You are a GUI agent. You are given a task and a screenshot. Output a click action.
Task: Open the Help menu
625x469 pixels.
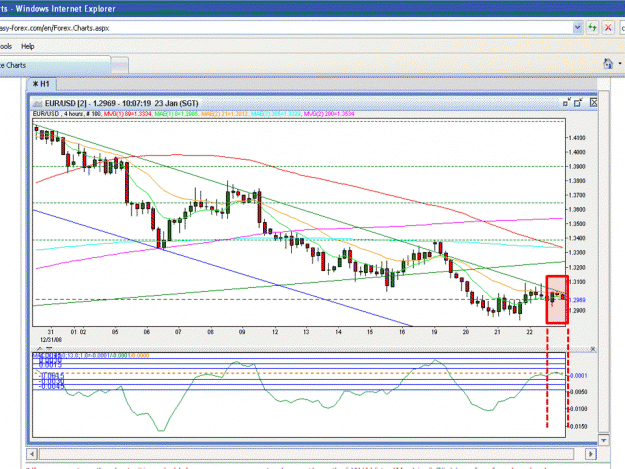point(28,46)
